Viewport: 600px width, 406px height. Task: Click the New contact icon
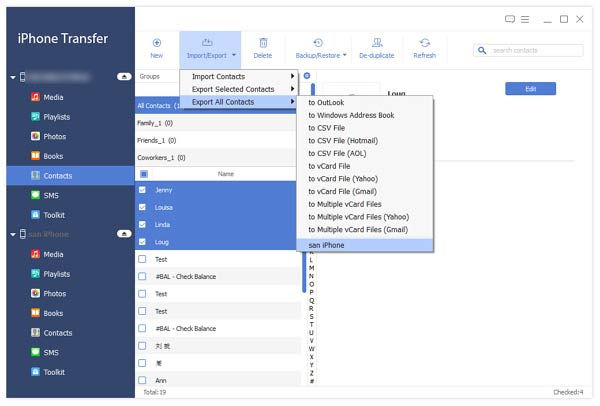(x=157, y=42)
